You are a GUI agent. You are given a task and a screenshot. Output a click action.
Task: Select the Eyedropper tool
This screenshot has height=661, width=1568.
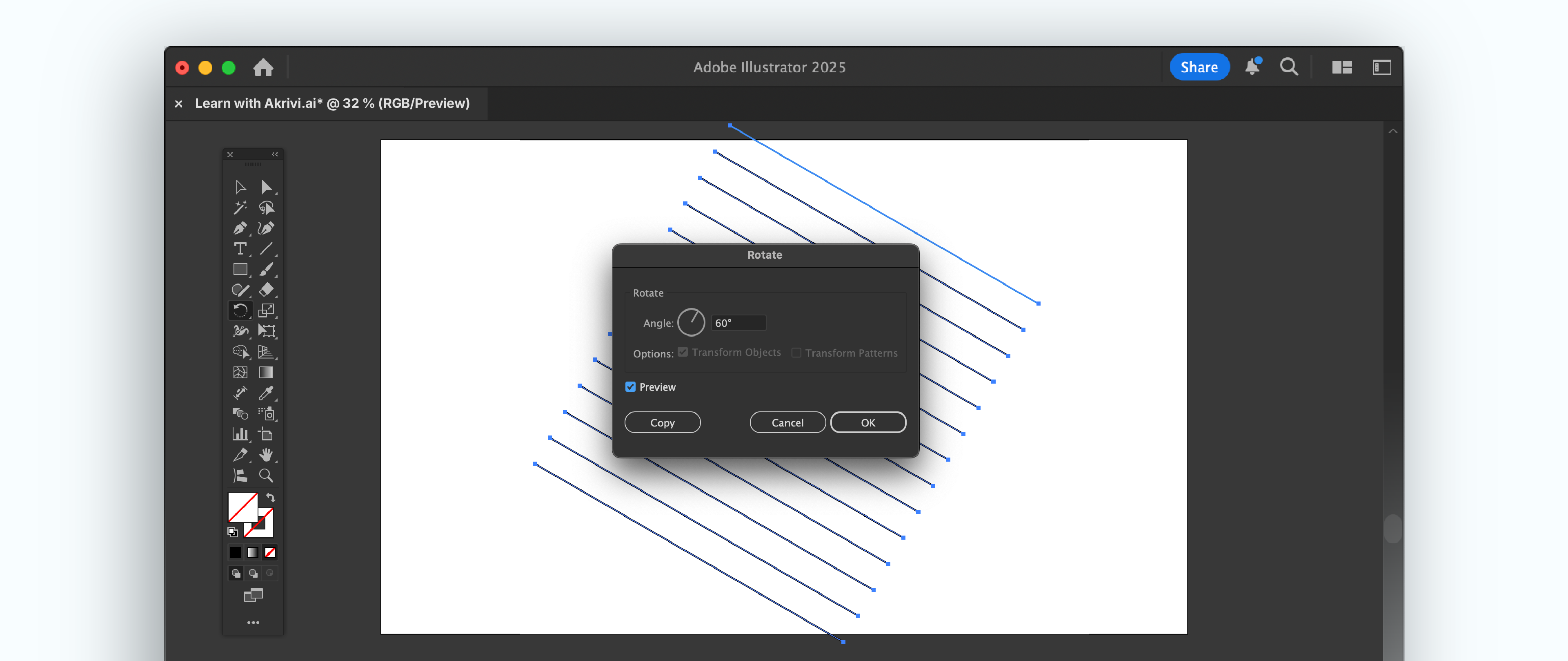pyautogui.click(x=266, y=393)
